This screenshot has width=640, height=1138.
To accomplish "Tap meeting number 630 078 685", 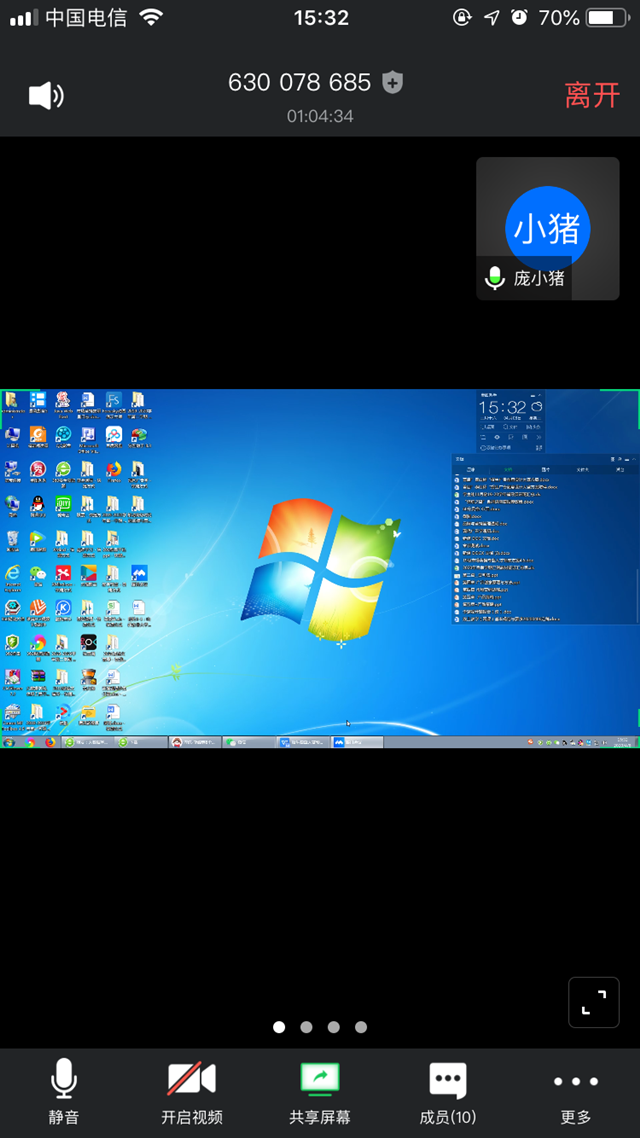I will tap(300, 82).
